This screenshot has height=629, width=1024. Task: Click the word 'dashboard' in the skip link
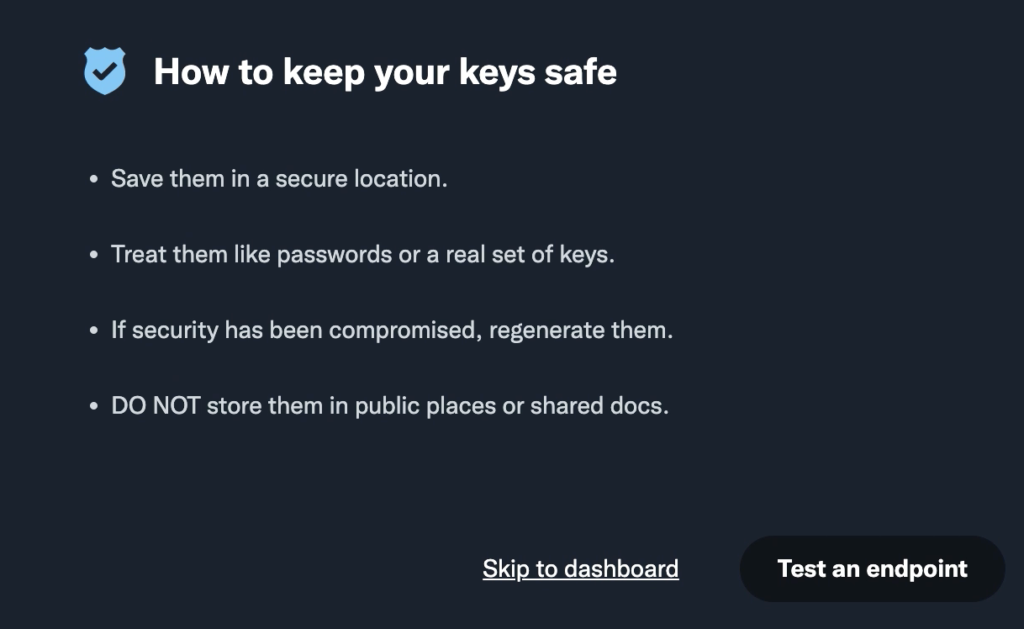pos(621,568)
